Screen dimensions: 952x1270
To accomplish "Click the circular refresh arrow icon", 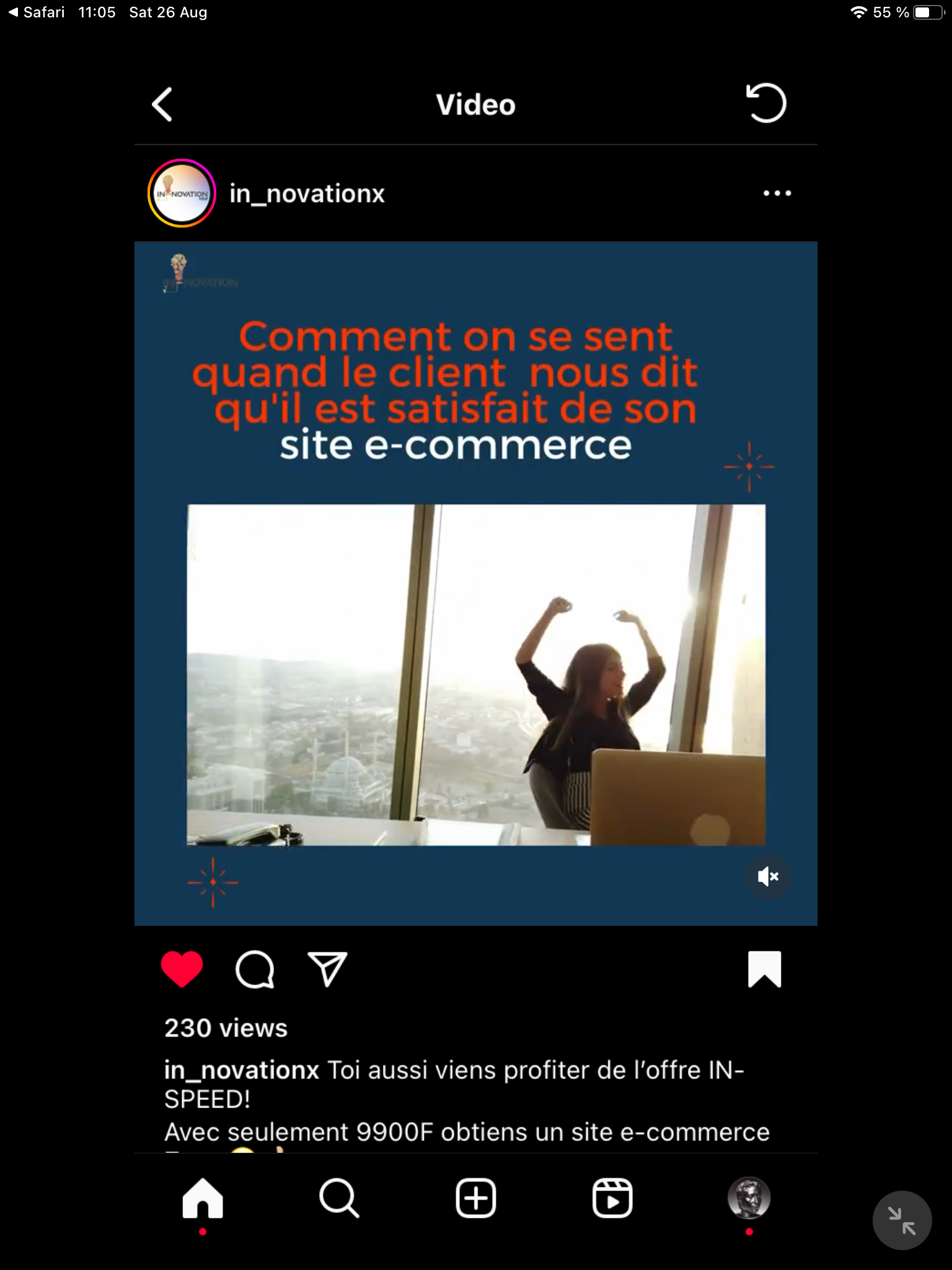I will pos(766,103).
